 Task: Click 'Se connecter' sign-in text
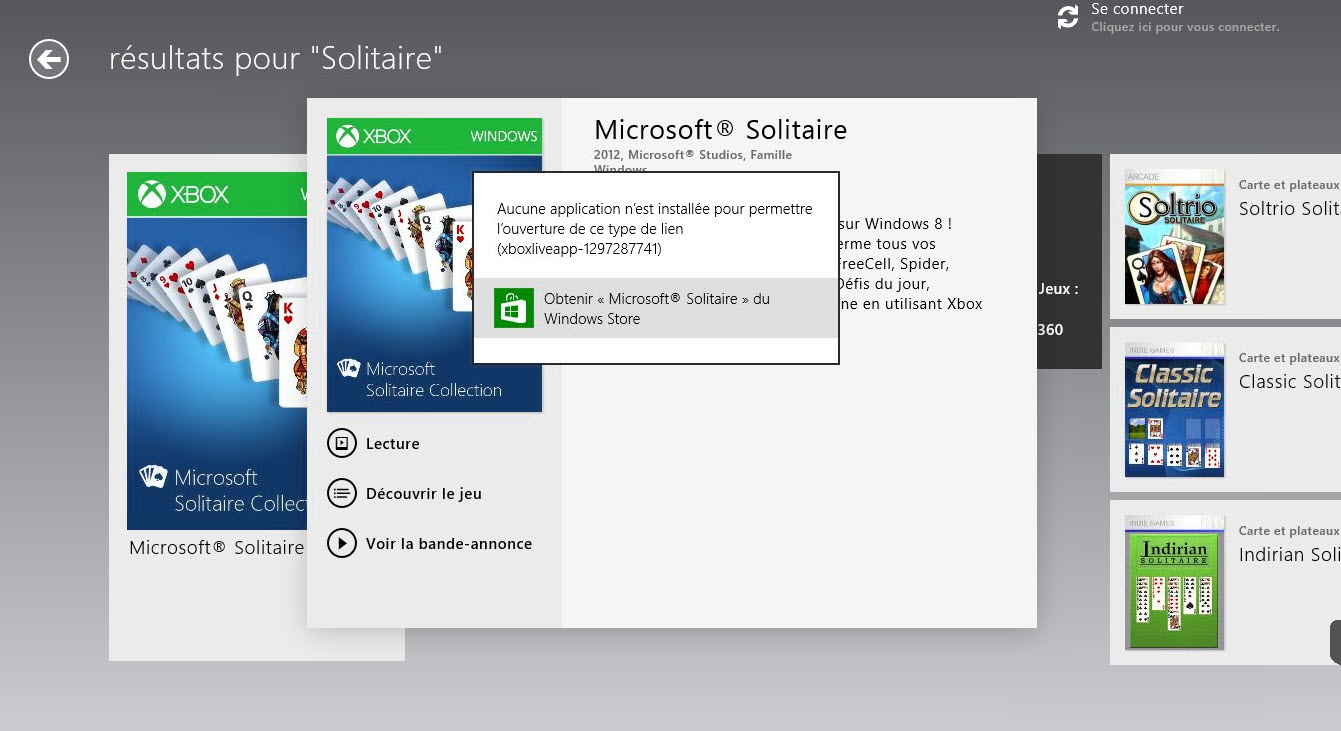1137,9
